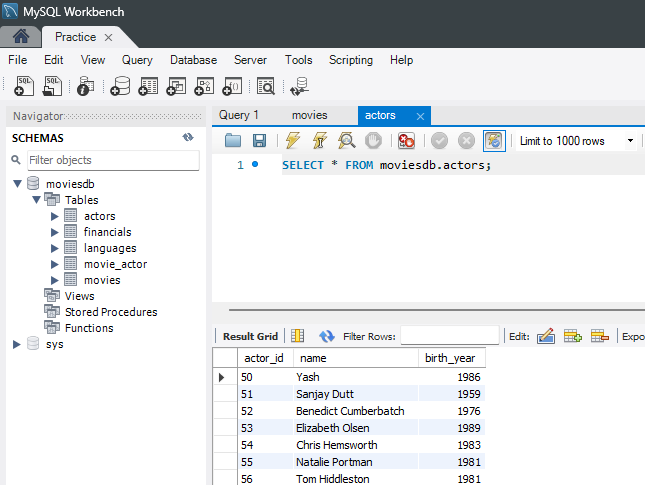Sort by the actor_id column header
Screen dimensions: 645x485
pos(265,358)
